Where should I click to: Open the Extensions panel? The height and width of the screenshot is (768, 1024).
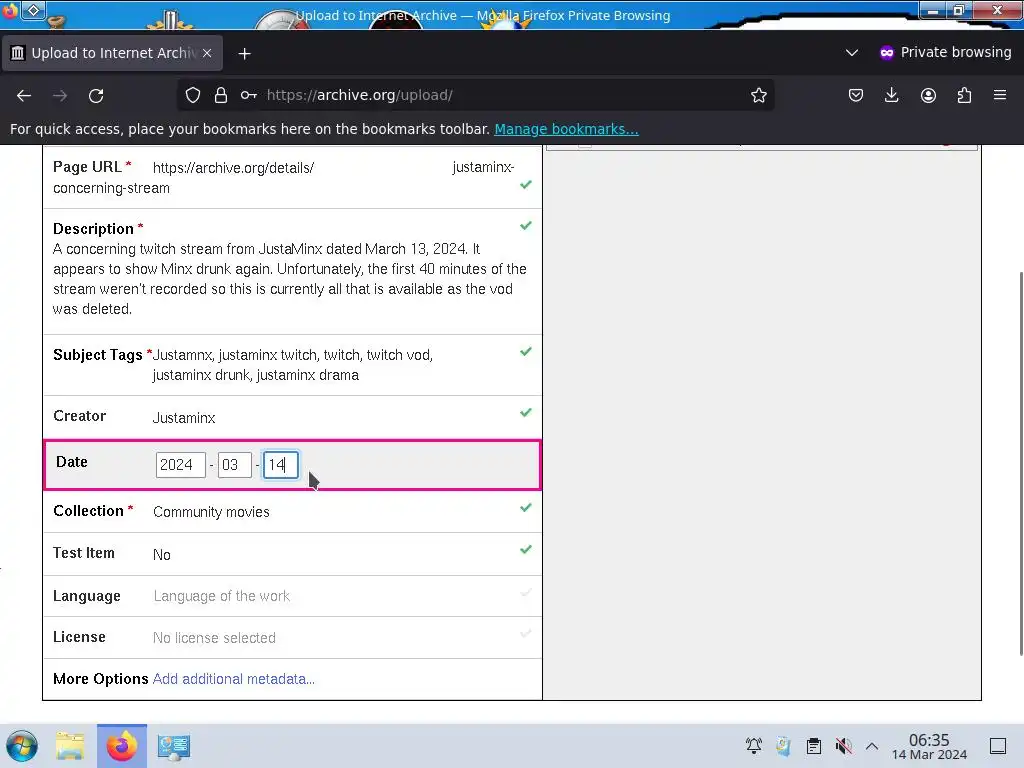click(x=964, y=95)
